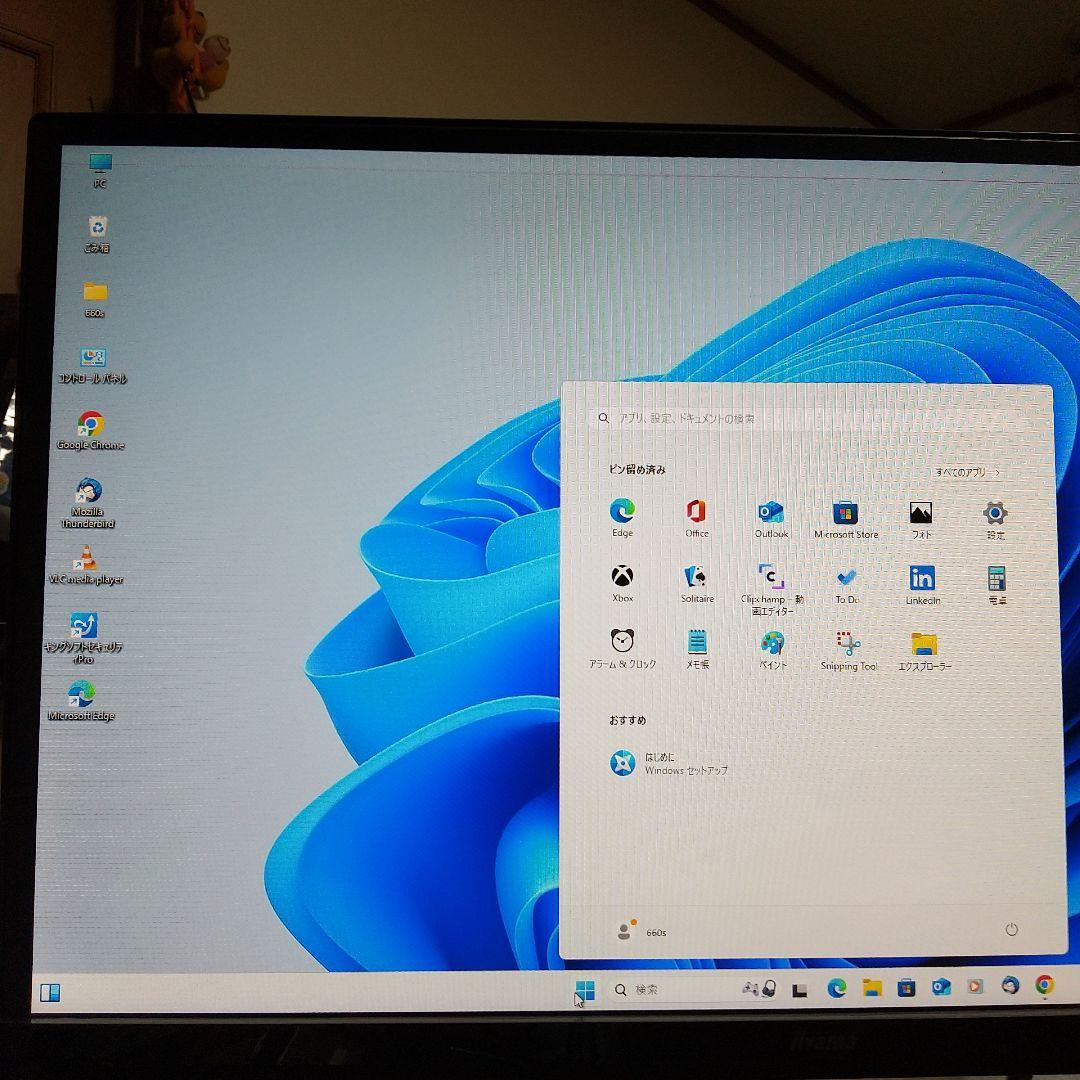Open Microsoft Store pinned tile
1080x1080 pixels.
click(846, 512)
